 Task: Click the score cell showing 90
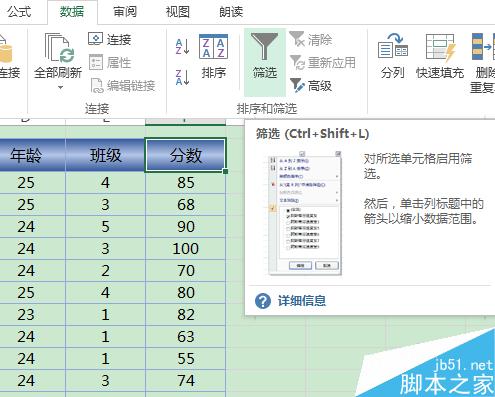[x=186, y=227]
